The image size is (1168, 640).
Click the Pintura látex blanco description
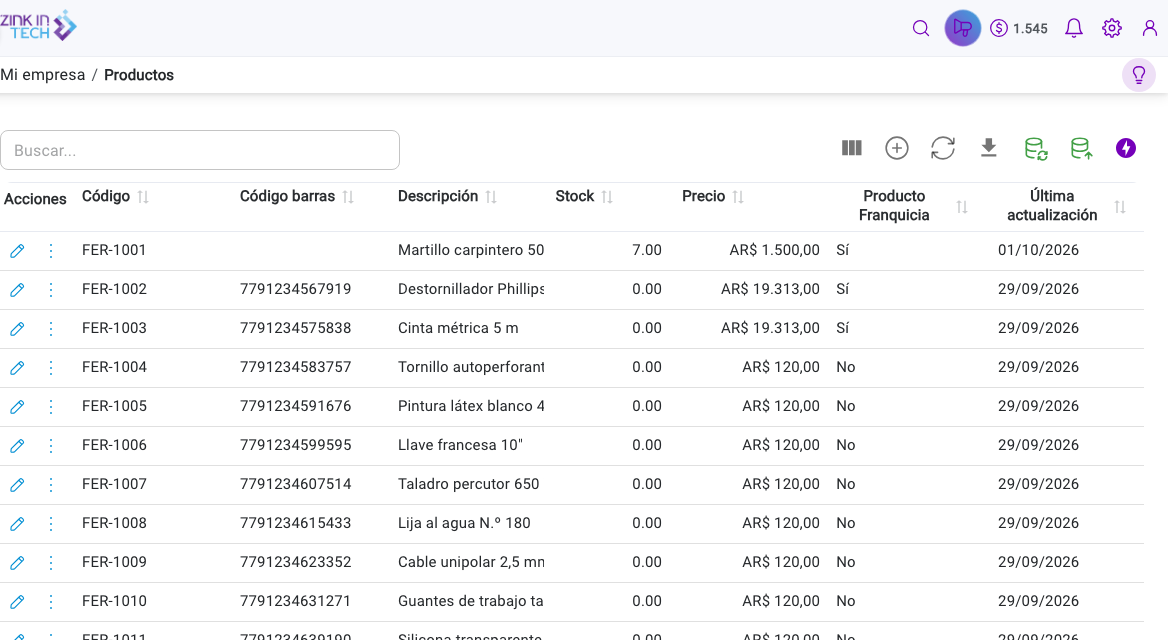tap(471, 406)
